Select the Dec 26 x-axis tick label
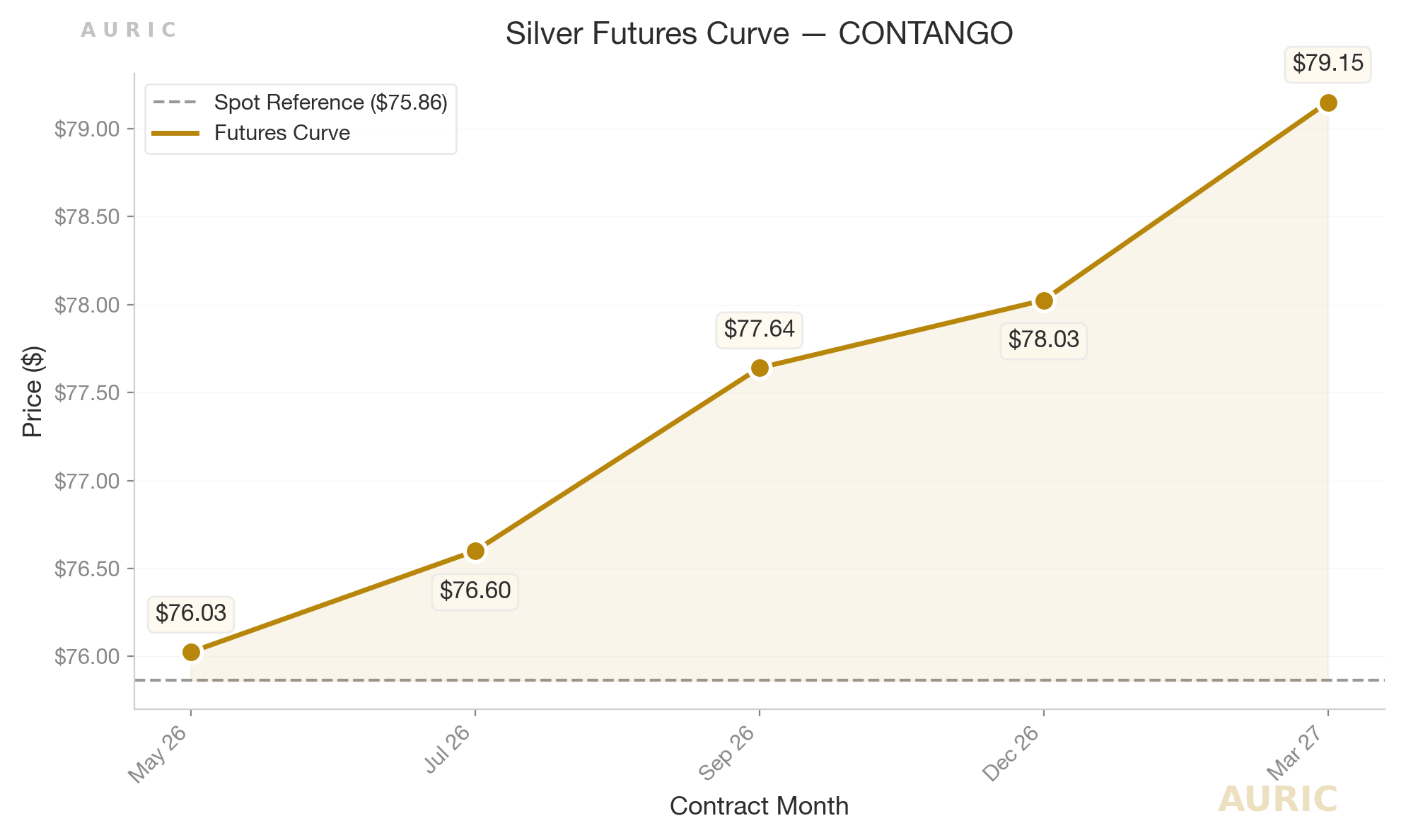 coord(1011,754)
